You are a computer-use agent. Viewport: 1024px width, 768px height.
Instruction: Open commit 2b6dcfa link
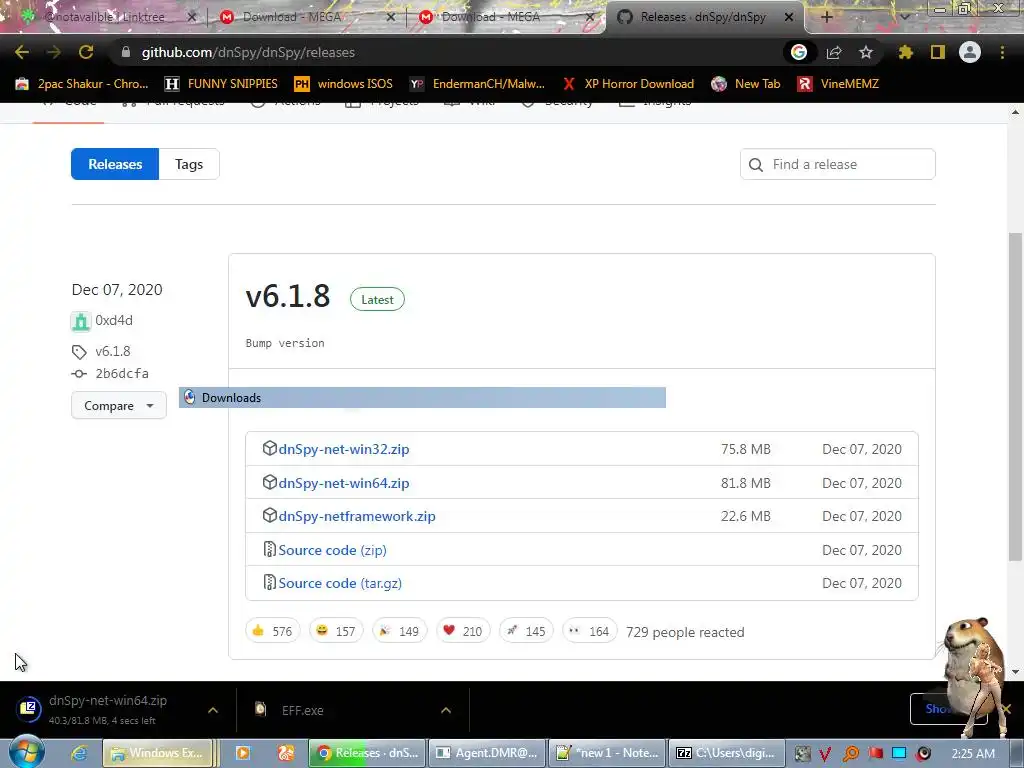[122, 374]
